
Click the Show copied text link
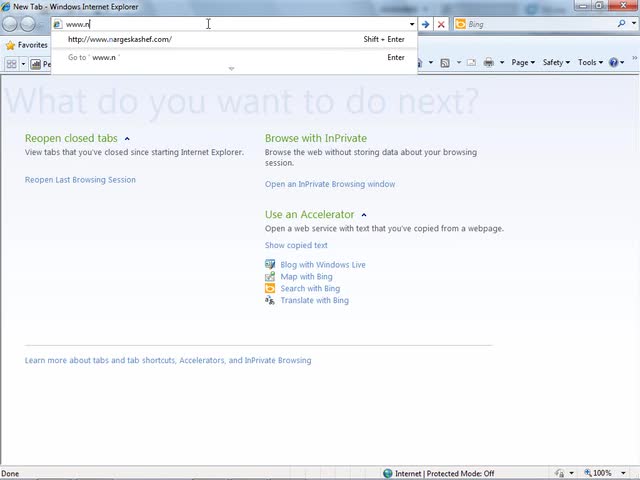point(296,245)
